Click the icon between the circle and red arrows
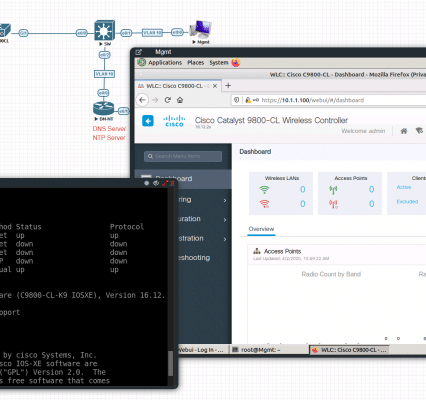The height and width of the screenshot is (400, 426). pyautogui.click(x=156, y=183)
